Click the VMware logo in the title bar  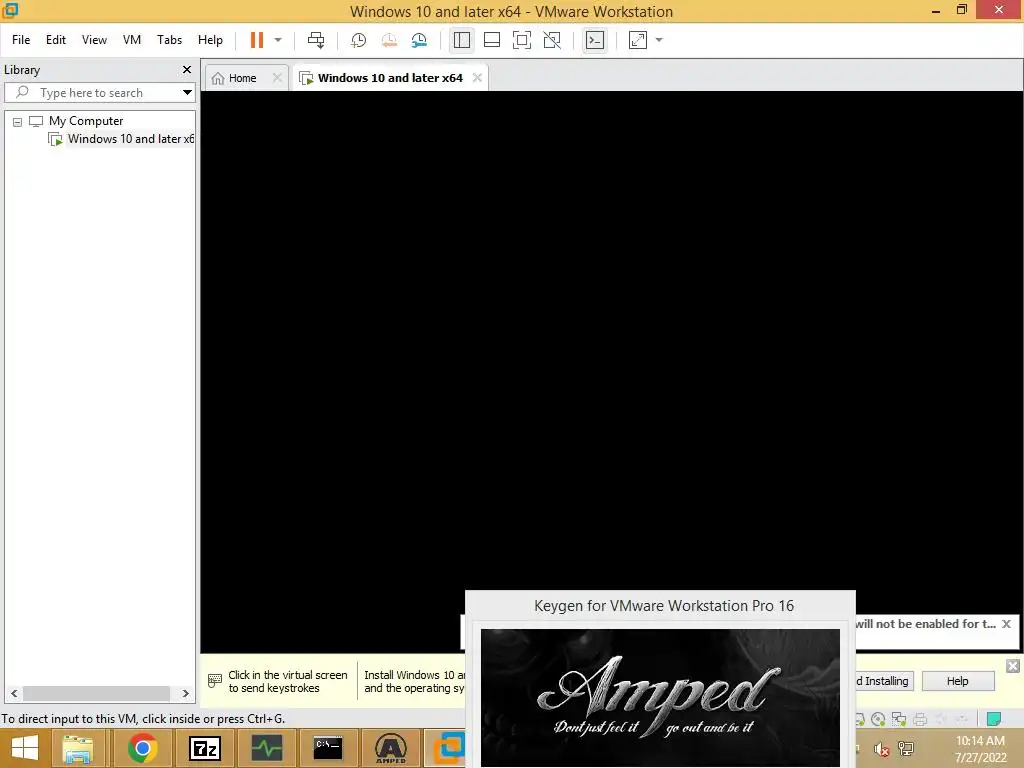click(x=10, y=10)
